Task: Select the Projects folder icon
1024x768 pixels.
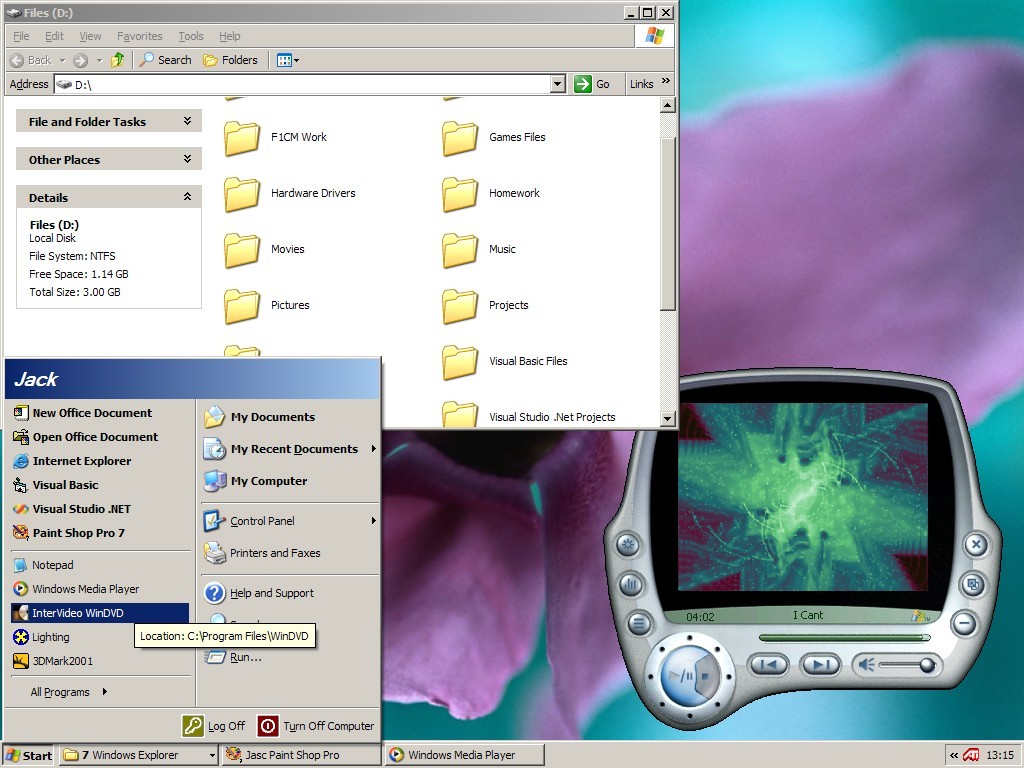Action: click(460, 306)
